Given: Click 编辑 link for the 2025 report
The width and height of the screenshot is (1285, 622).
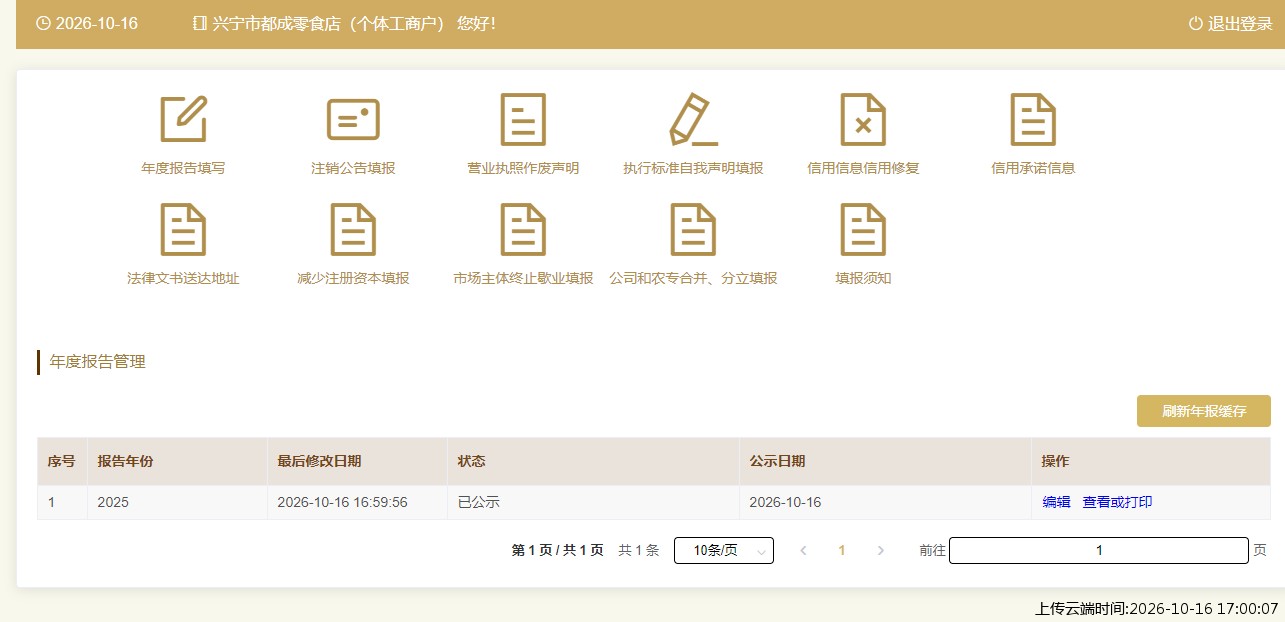Looking at the screenshot, I should 1056,502.
